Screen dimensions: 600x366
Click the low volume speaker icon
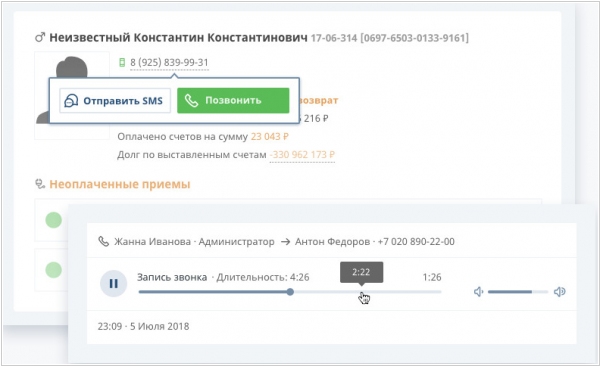click(478, 292)
